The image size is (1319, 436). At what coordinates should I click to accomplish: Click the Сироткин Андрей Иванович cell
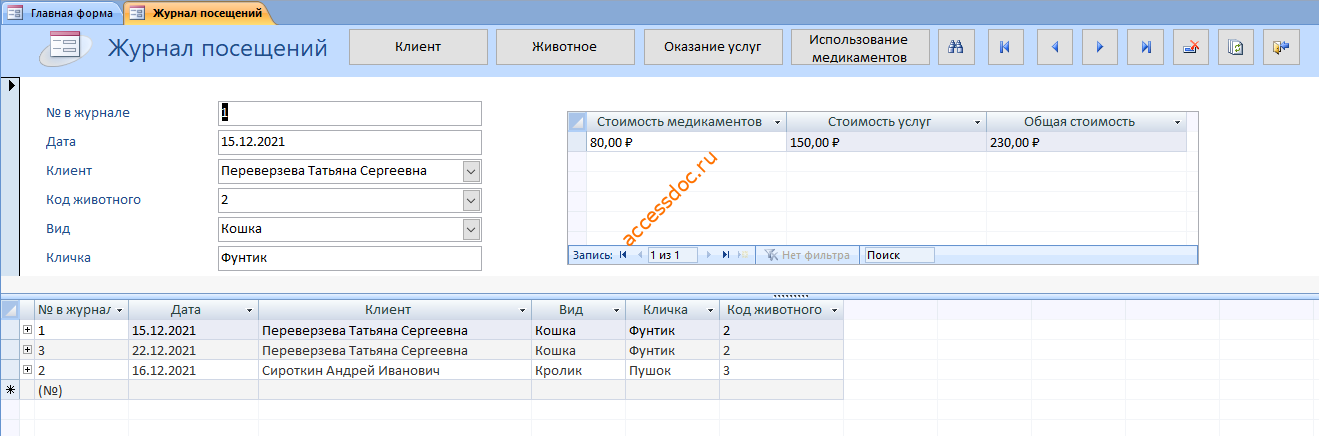tap(395, 370)
